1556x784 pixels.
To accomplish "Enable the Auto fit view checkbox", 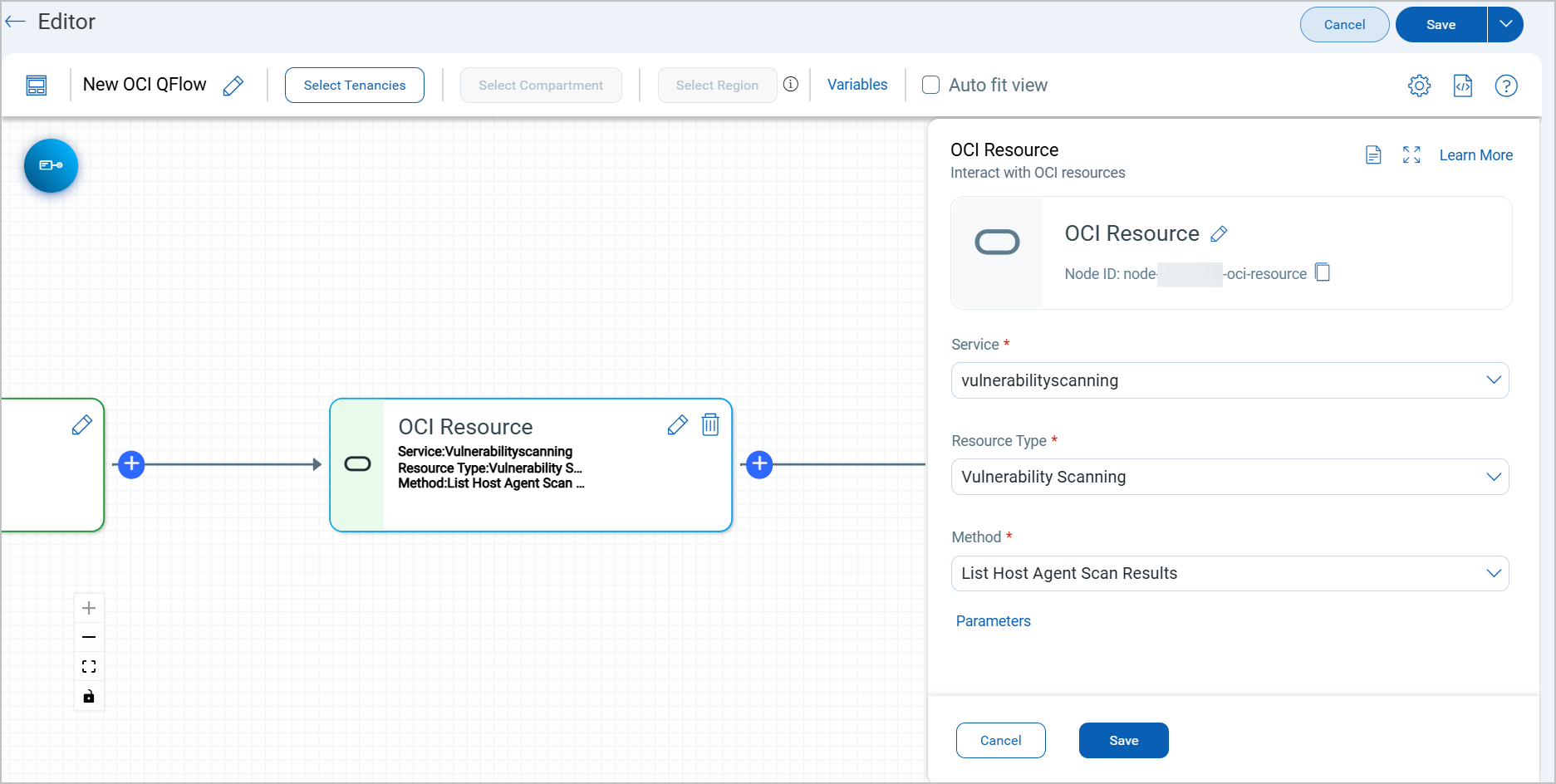I will [x=931, y=85].
